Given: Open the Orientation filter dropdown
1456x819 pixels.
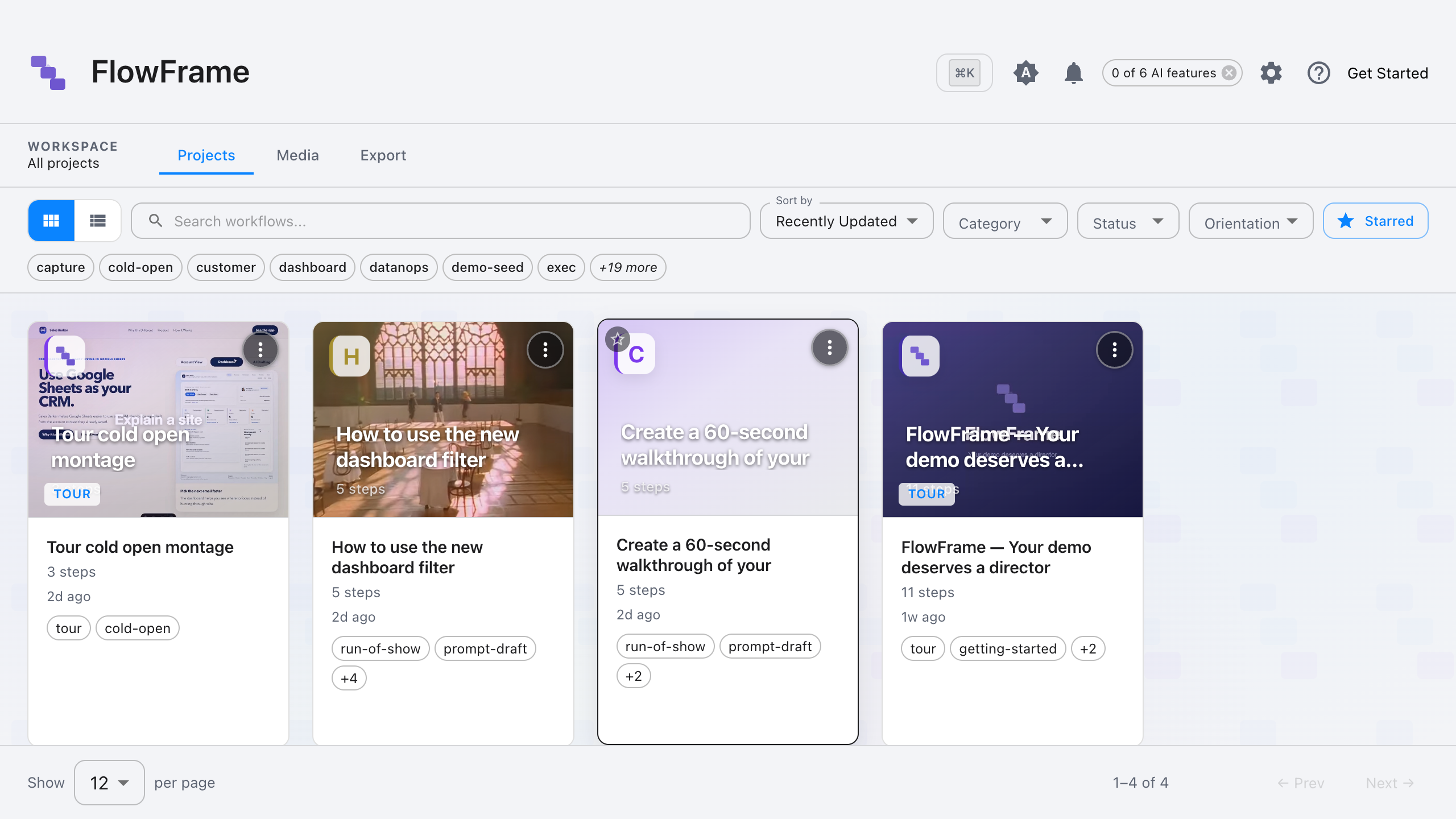Looking at the screenshot, I should pos(1251,221).
